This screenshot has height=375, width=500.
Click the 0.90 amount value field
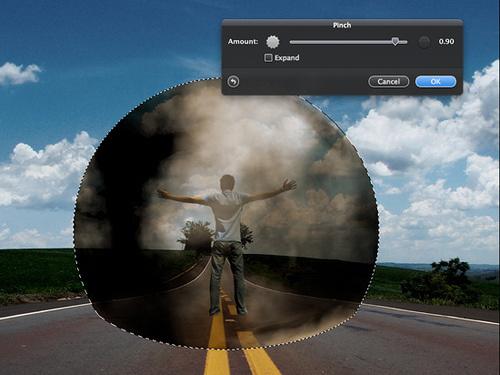coord(446,42)
